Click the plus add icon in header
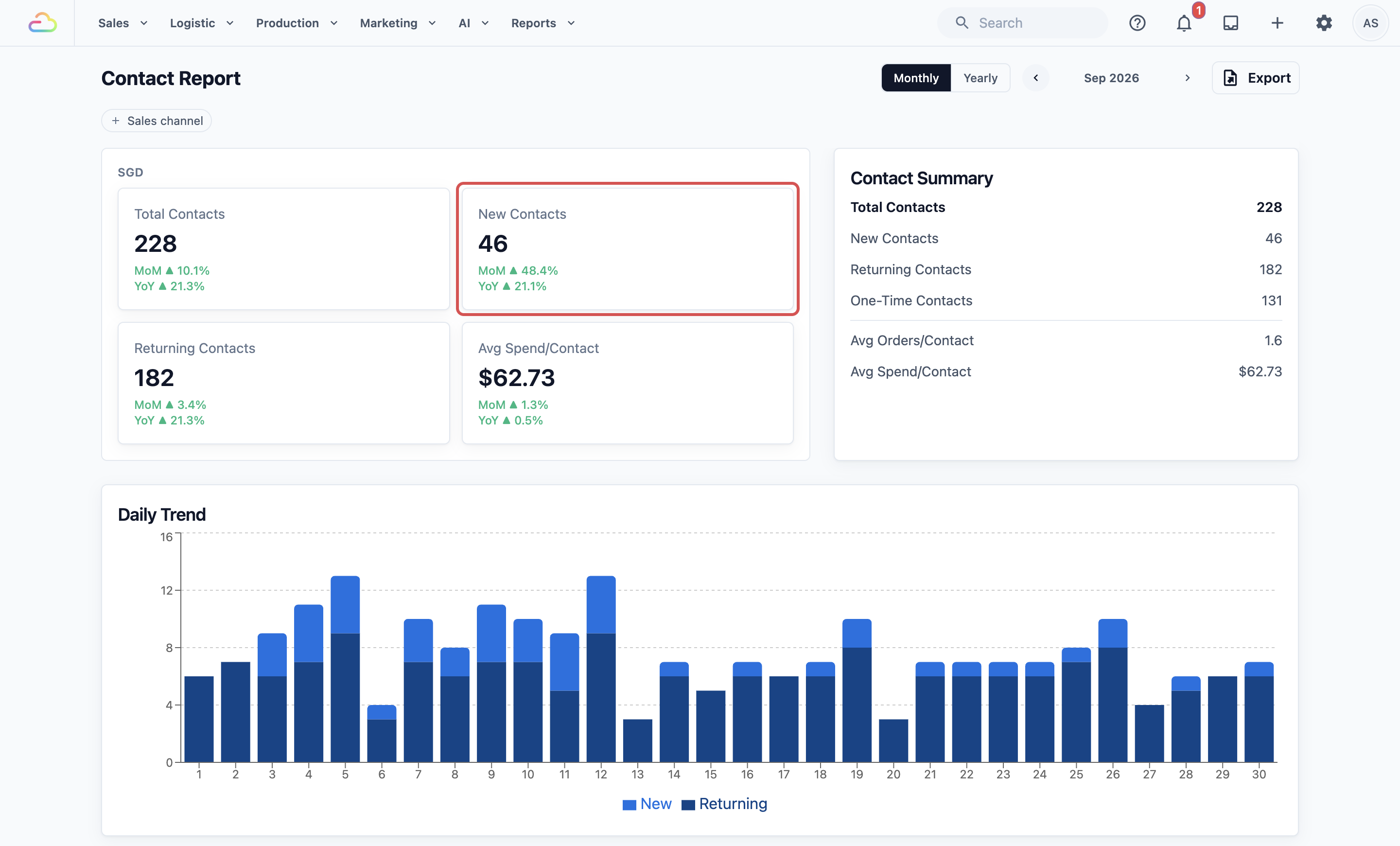1400x846 pixels. click(x=1277, y=23)
